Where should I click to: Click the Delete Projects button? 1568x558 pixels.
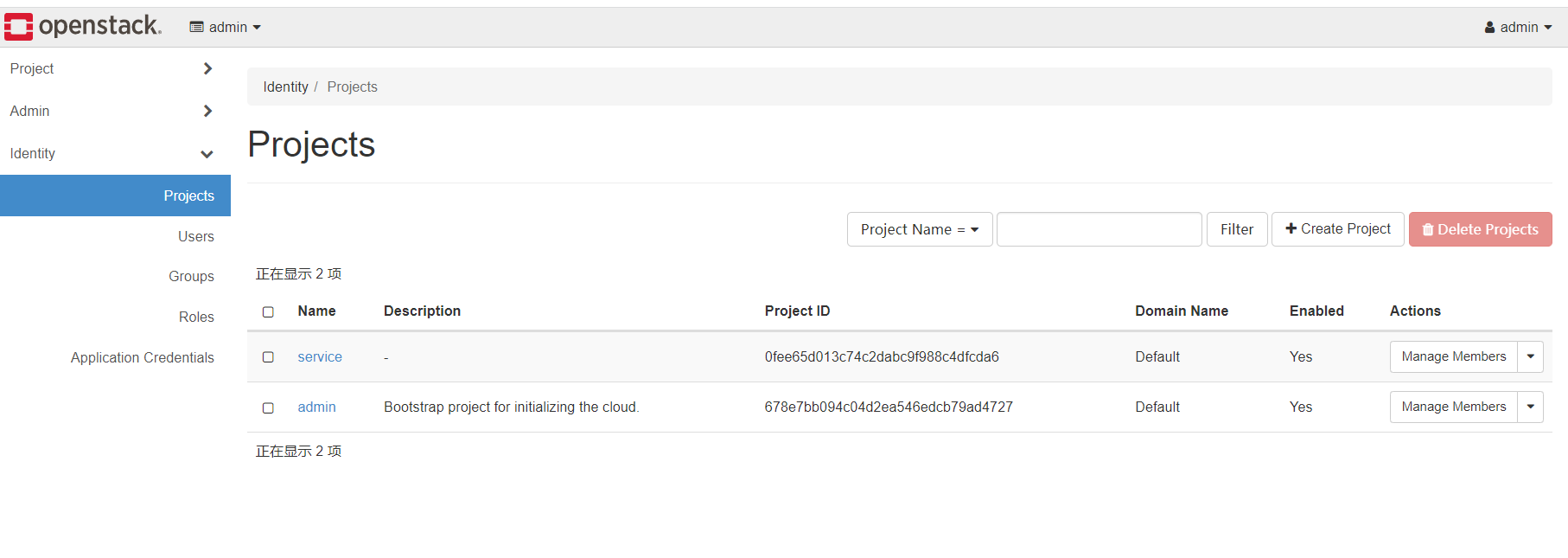click(x=1481, y=229)
